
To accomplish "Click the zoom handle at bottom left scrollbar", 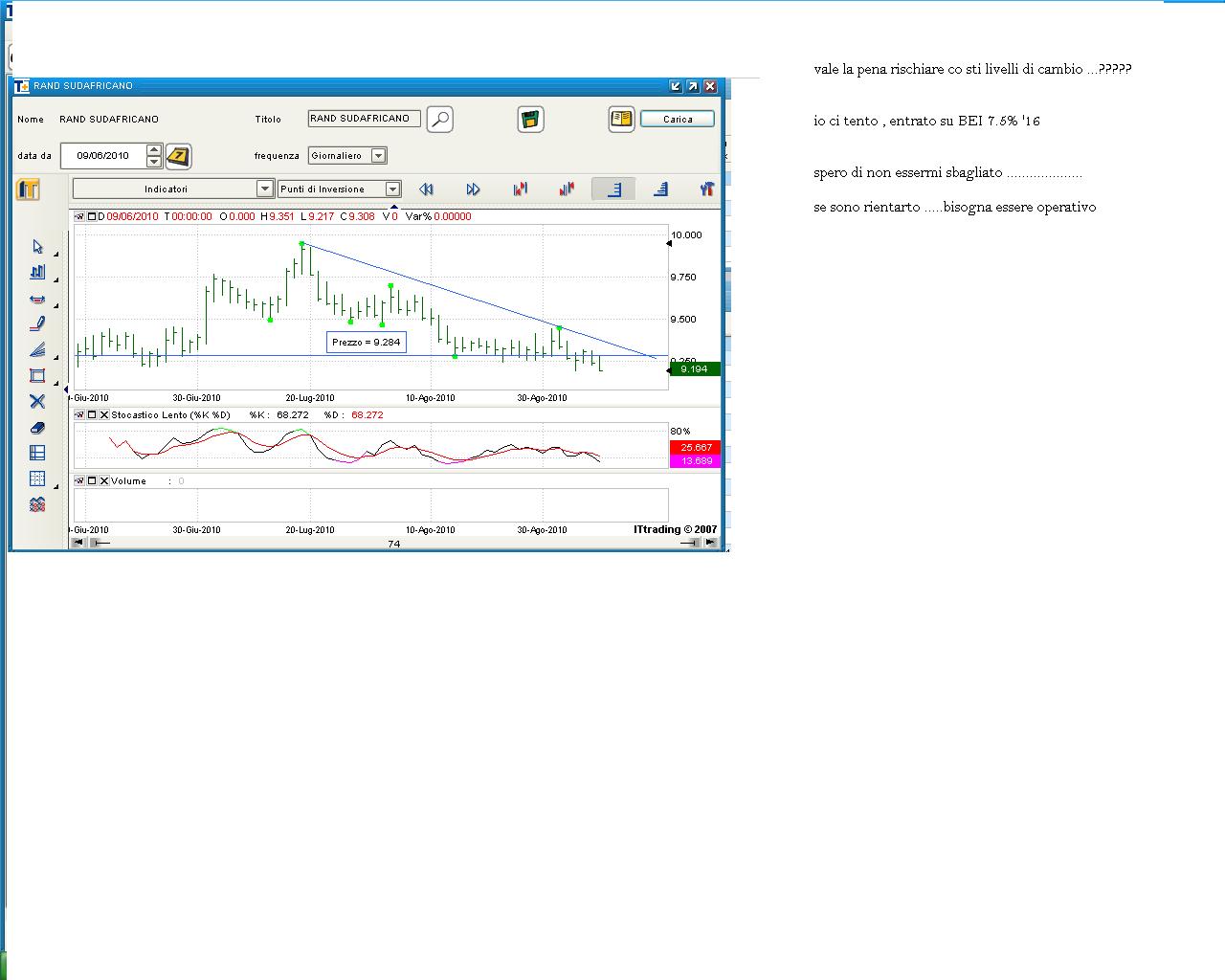I will coord(100,543).
